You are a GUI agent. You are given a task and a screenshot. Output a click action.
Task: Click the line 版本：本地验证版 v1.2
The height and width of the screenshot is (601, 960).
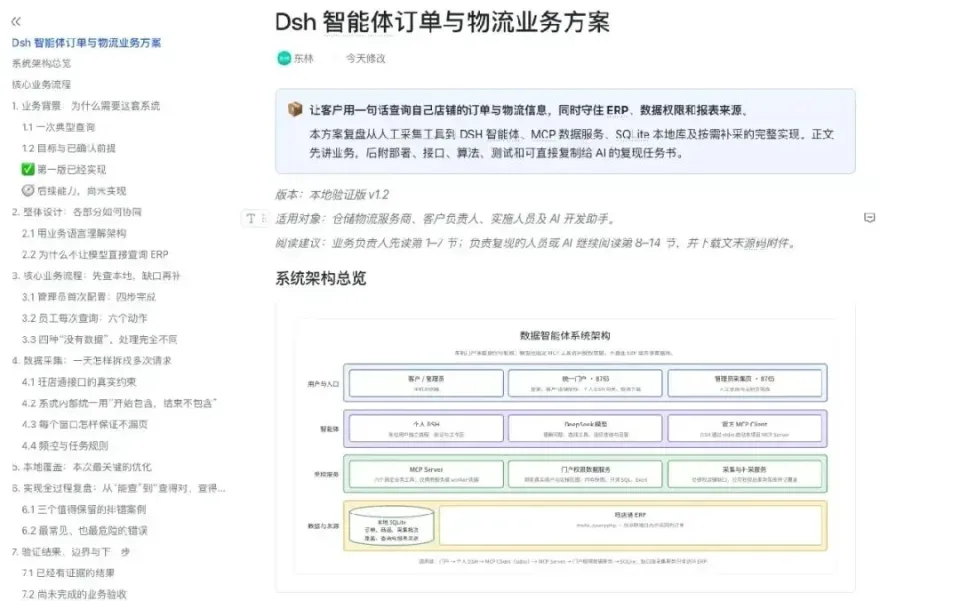coord(332,195)
